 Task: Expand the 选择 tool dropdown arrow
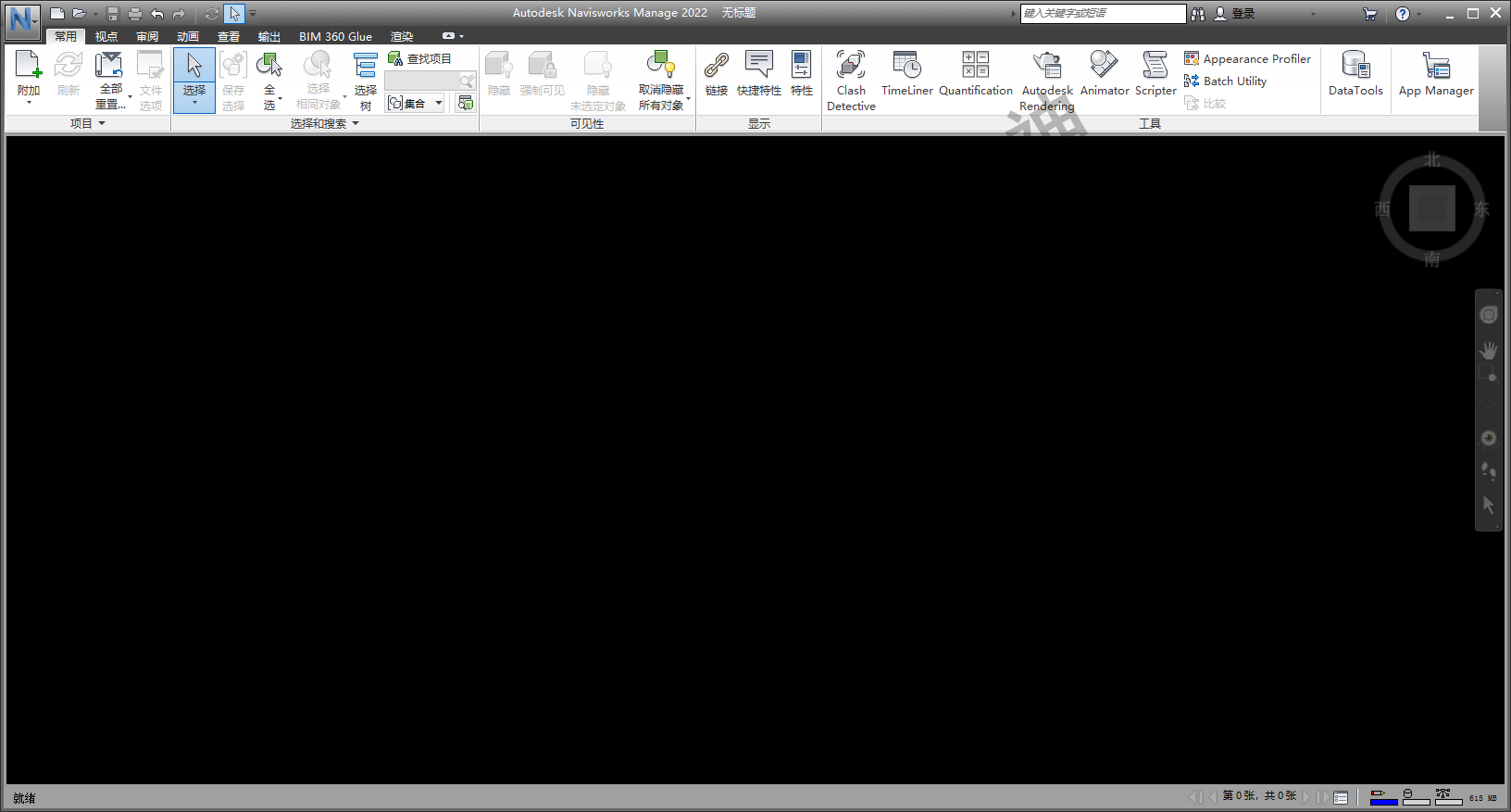pos(194,105)
